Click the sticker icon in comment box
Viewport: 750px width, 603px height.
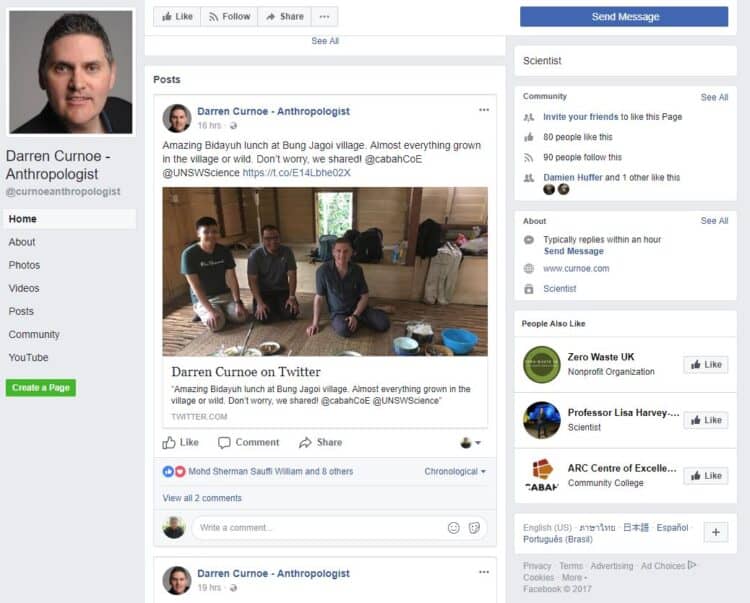click(x=474, y=528)
